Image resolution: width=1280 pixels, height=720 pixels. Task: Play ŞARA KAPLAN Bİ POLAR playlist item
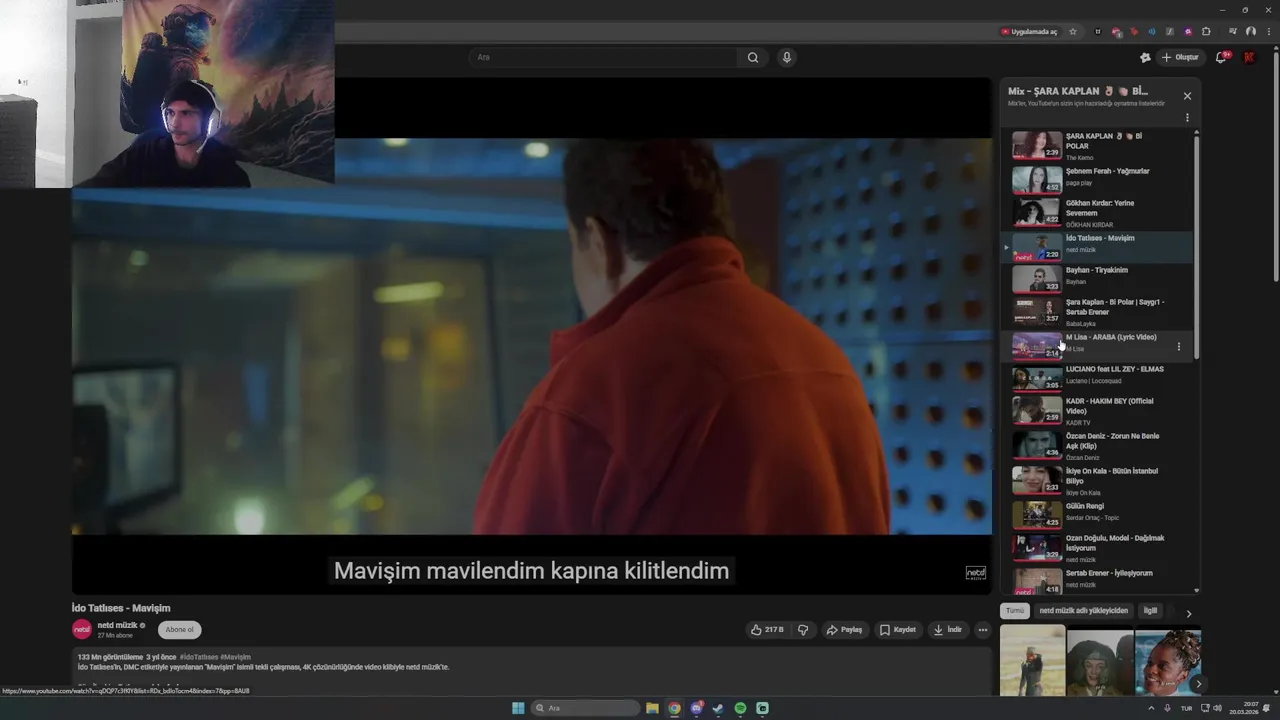tap(1097, 145)
